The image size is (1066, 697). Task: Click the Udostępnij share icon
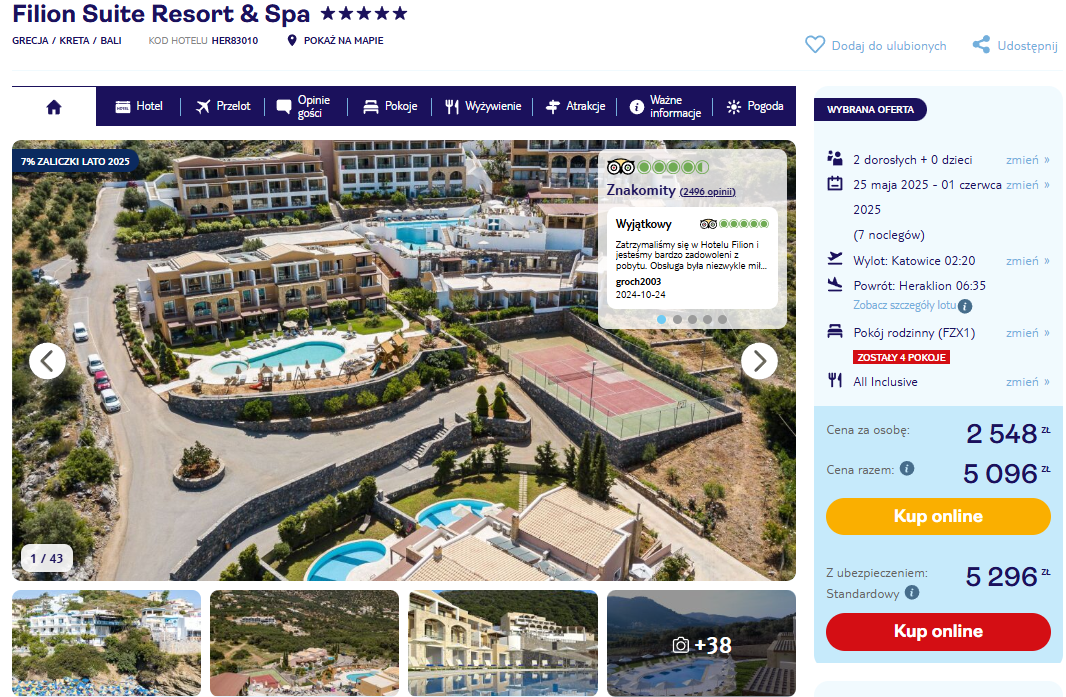pos(981,45)
